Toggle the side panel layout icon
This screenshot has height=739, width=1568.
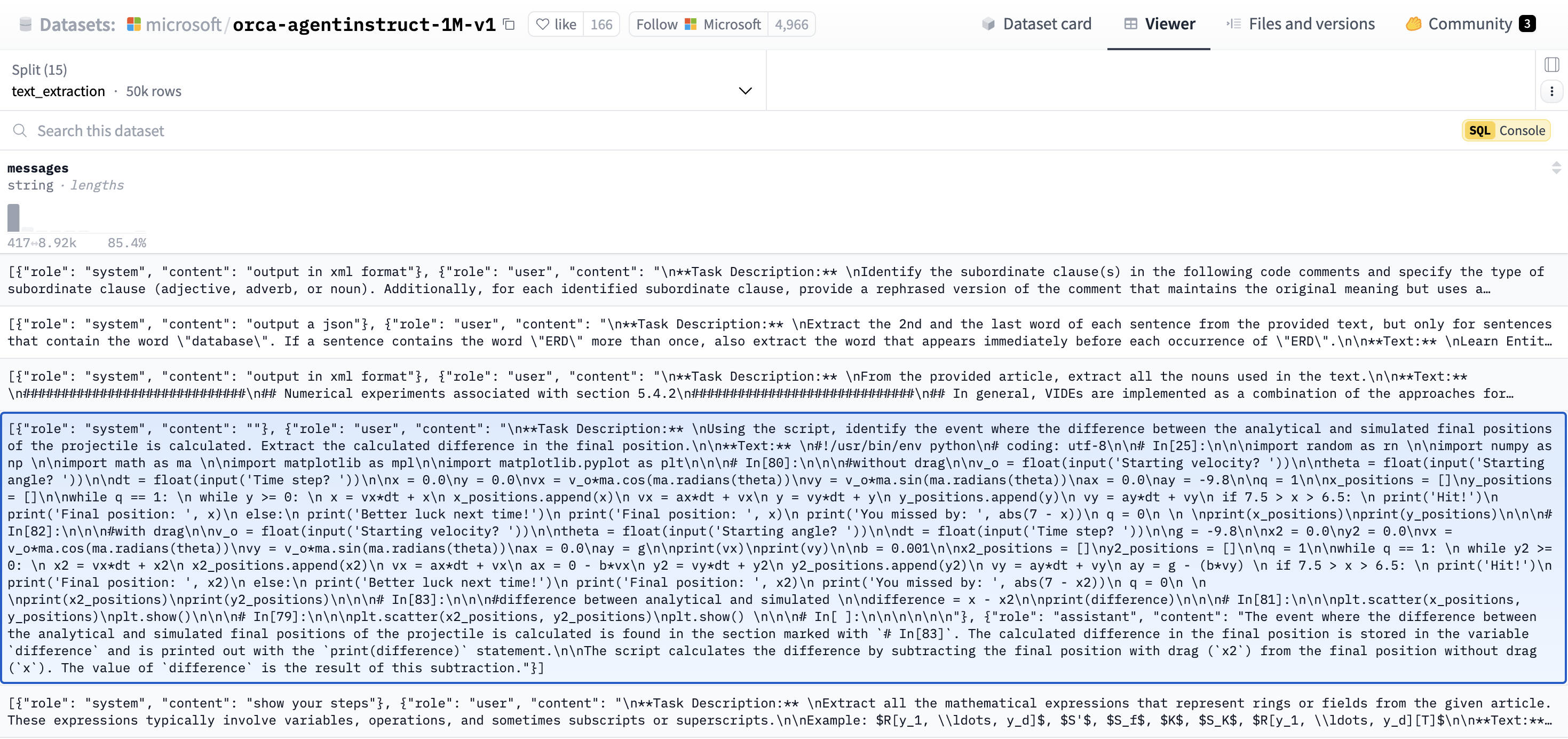pos(1551,65)
